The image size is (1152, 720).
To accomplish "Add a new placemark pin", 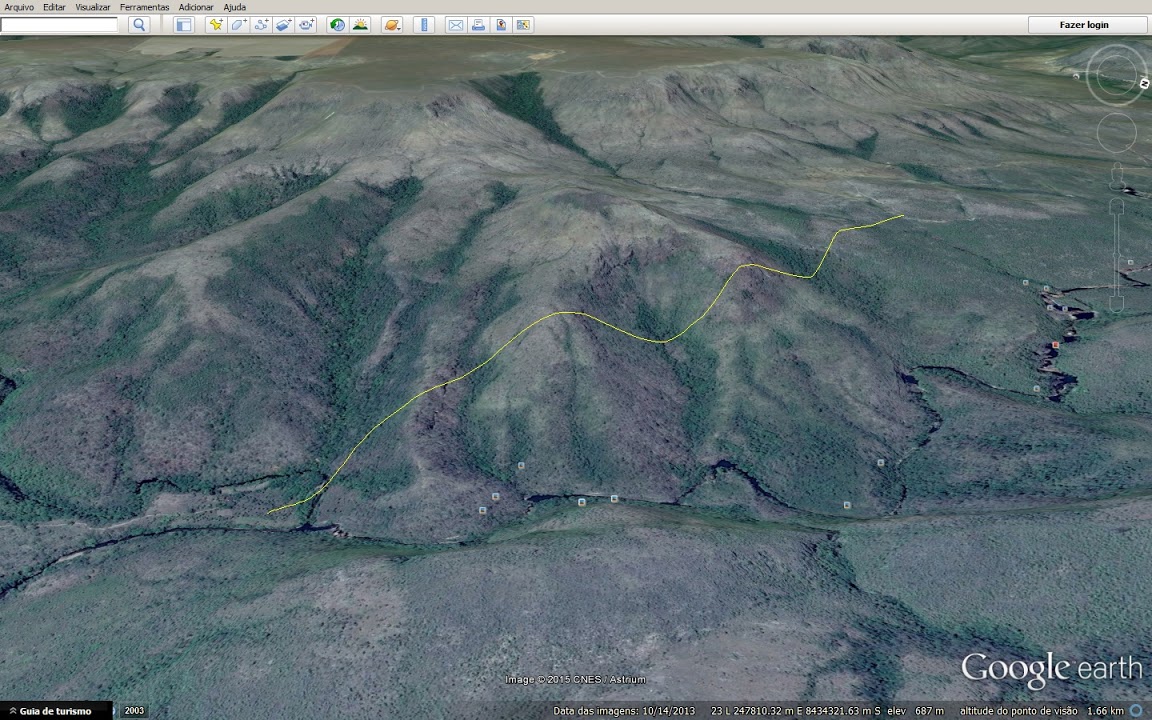I will click(x=215, y=25).
